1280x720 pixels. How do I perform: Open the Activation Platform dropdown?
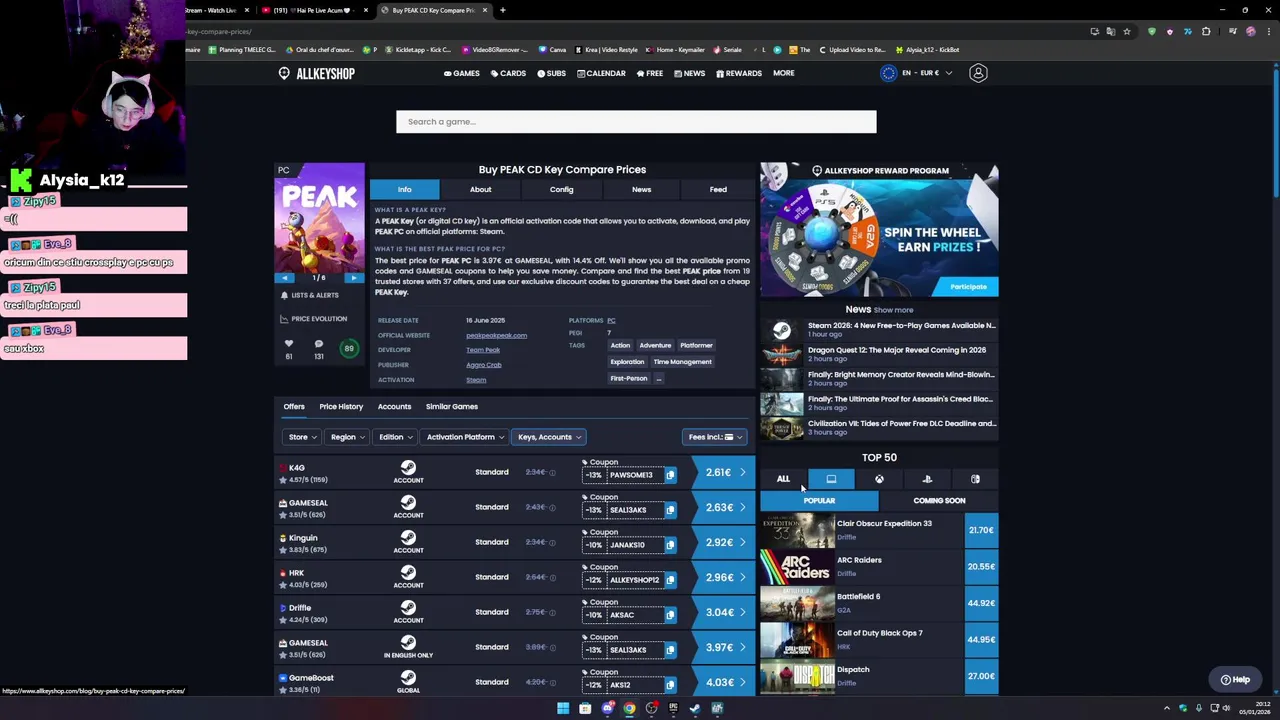point(465,437)
